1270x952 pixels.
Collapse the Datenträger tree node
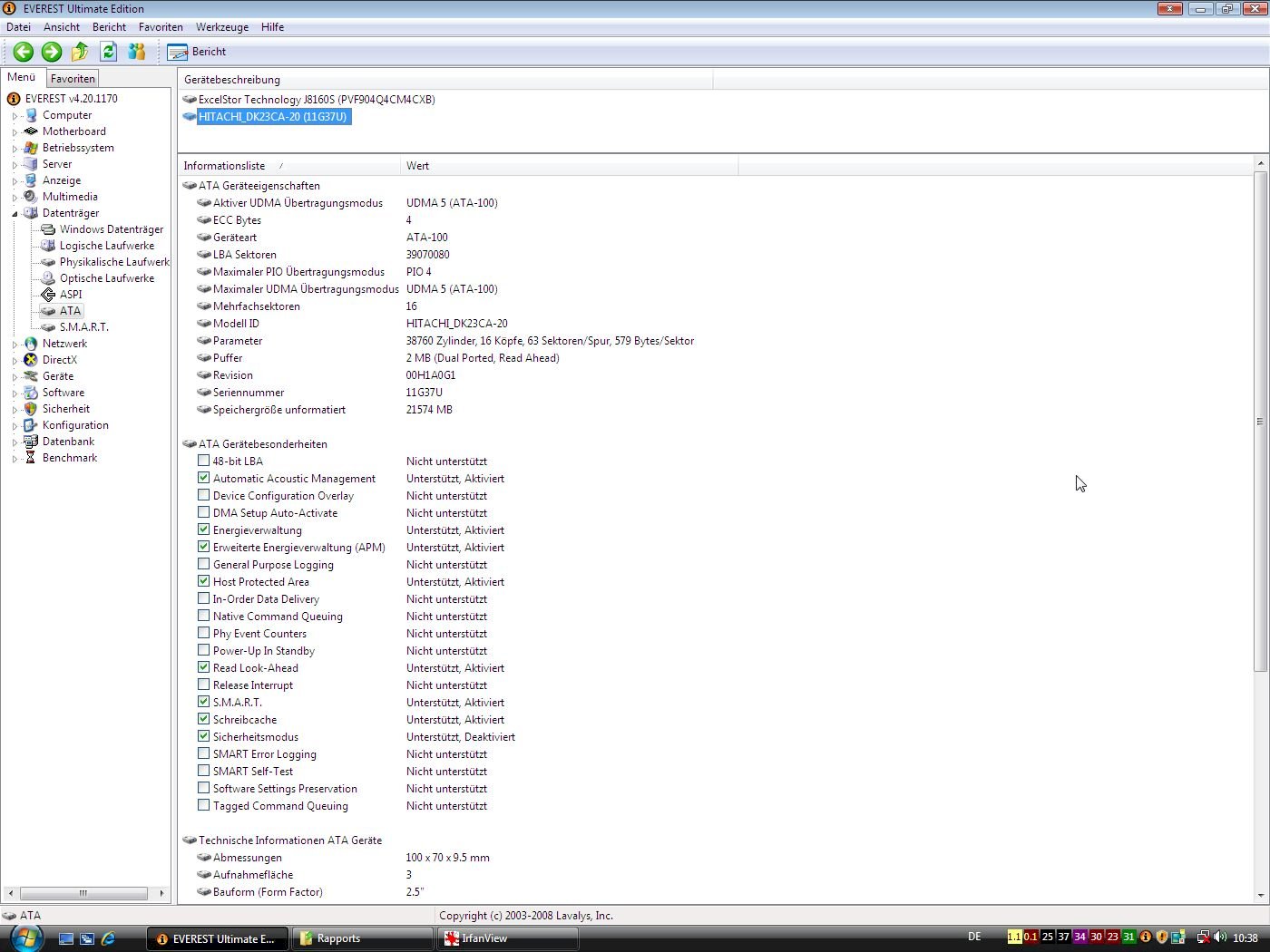click(15, 214)
